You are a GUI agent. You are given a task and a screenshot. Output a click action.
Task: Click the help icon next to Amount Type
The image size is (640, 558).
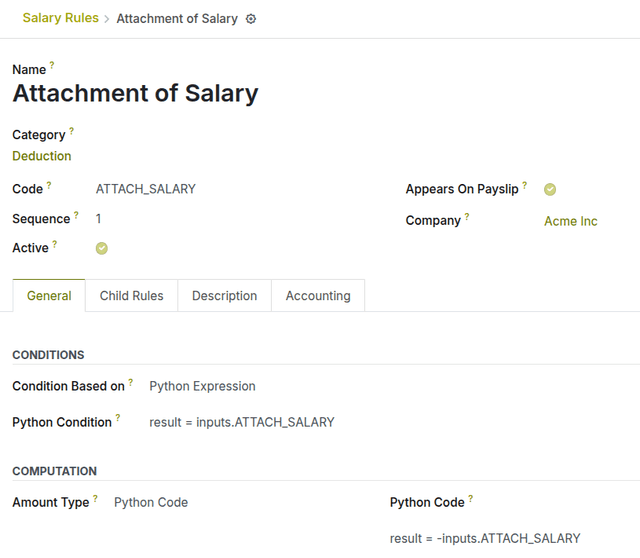tap(95, 498)
